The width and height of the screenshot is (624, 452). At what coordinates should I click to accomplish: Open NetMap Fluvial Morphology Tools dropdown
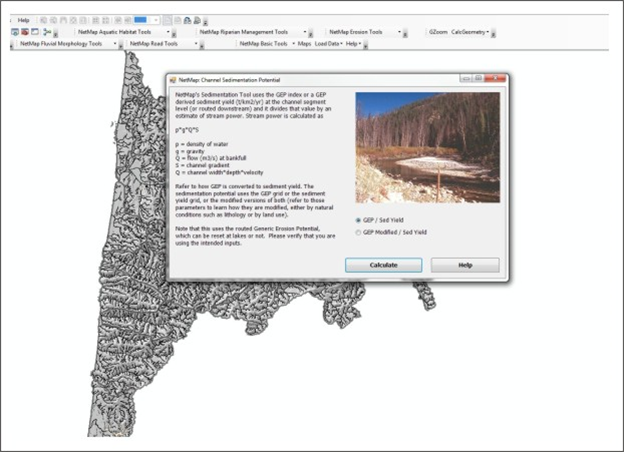(x=68, y=44)
